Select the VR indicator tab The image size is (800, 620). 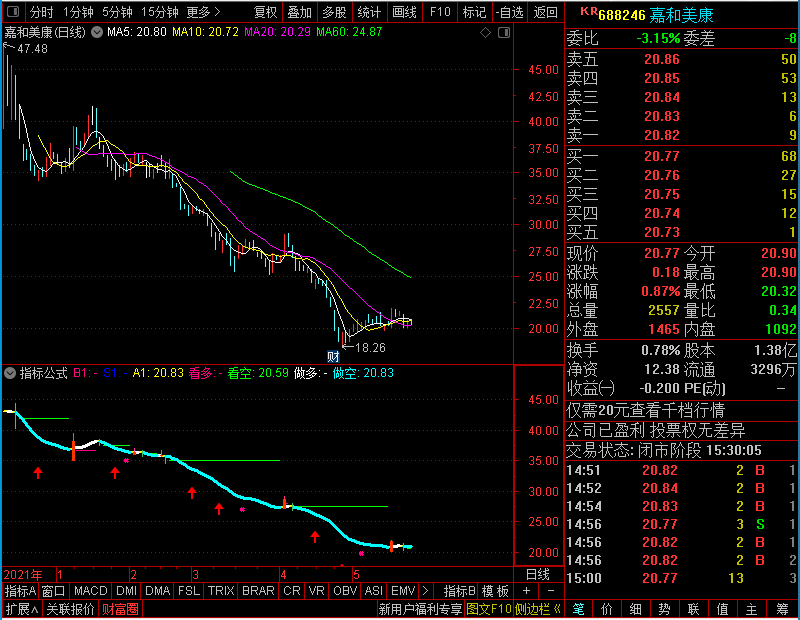click(x=316, y=591)
